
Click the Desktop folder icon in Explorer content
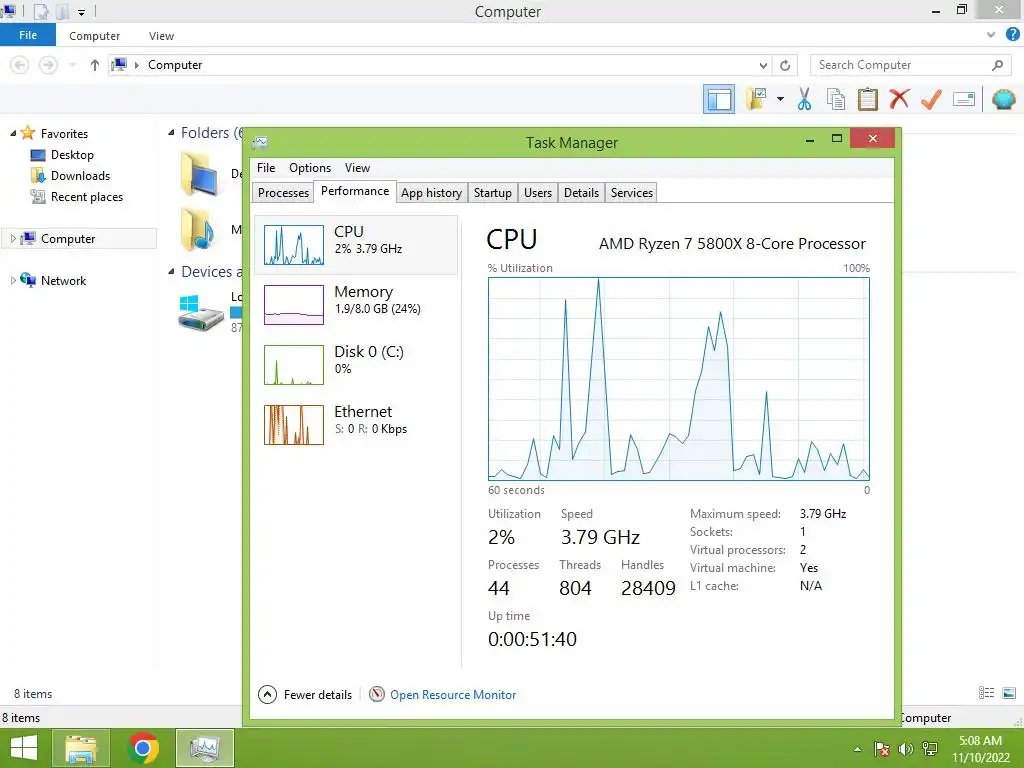[x=199, y=174]
